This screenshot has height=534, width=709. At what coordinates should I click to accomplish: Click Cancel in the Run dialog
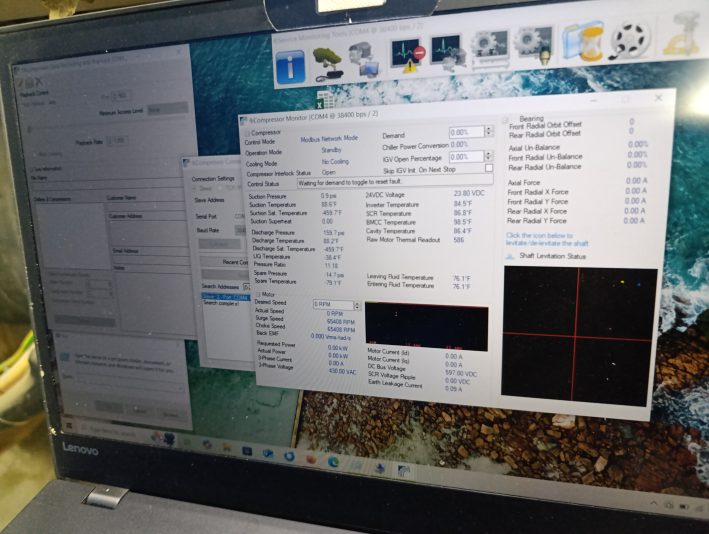tap(139, 411)
